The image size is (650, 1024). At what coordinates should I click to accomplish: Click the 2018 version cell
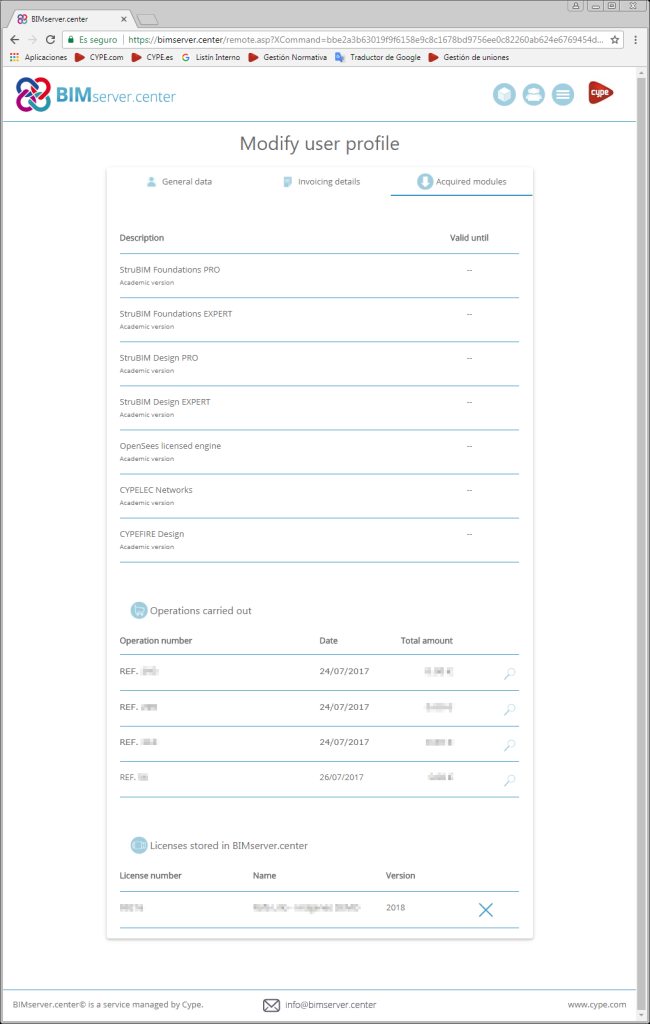pos(395,907)
